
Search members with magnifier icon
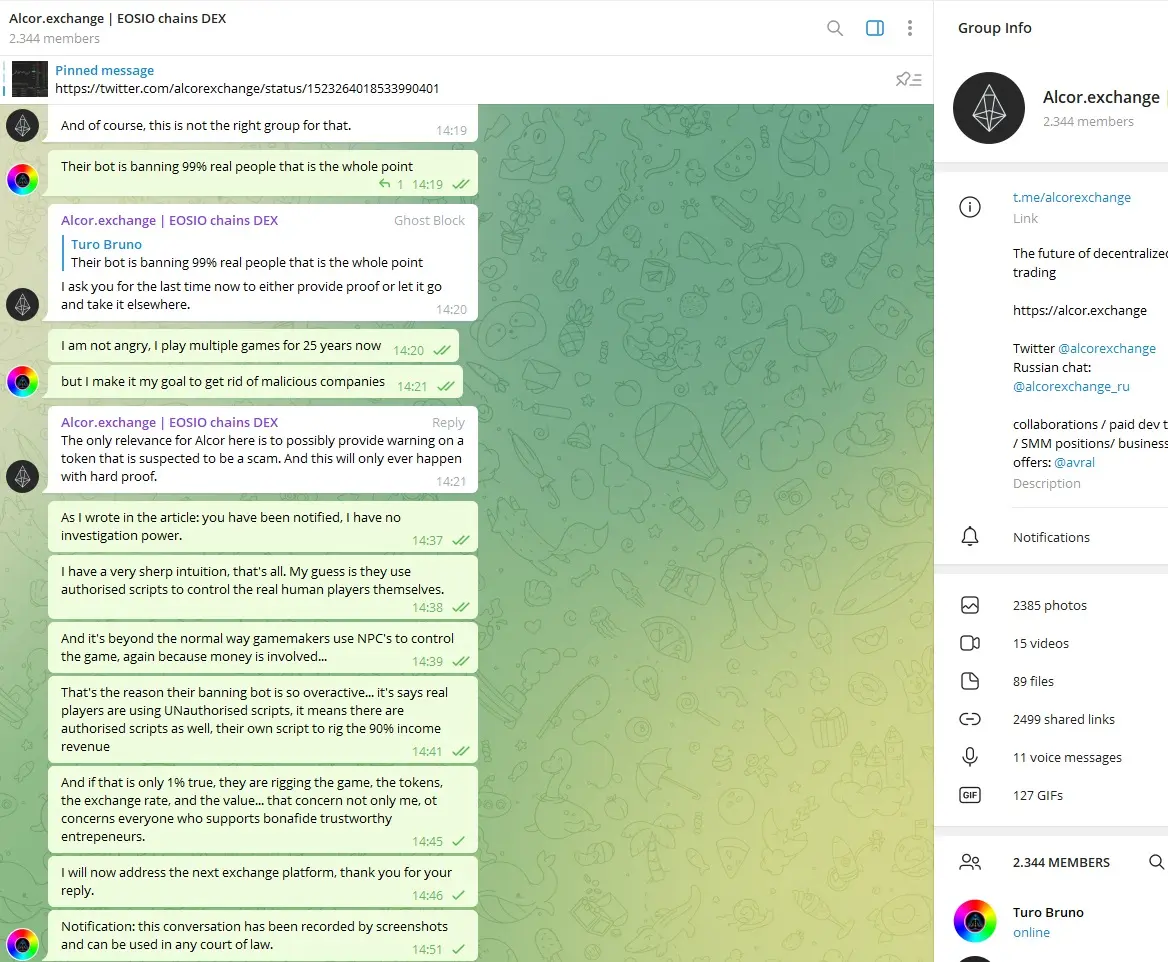click(1156, 862)
